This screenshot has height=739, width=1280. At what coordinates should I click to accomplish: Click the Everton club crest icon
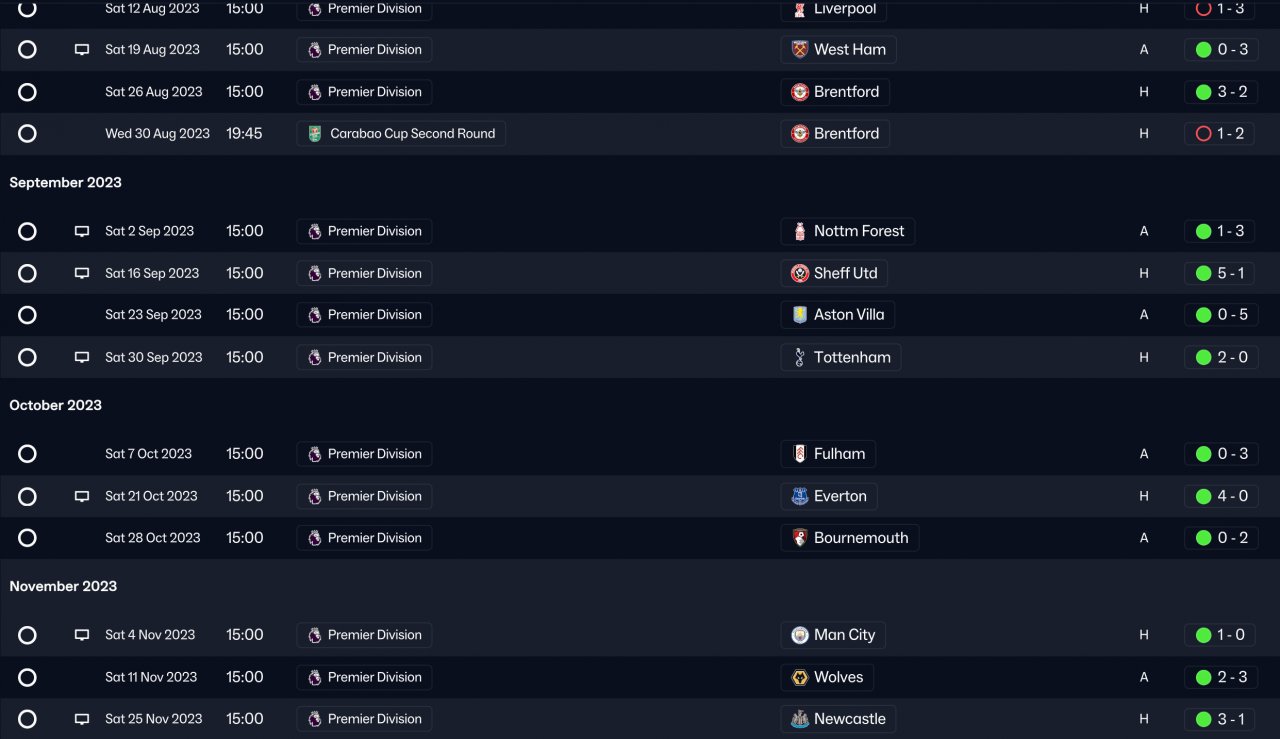(800, 496)
